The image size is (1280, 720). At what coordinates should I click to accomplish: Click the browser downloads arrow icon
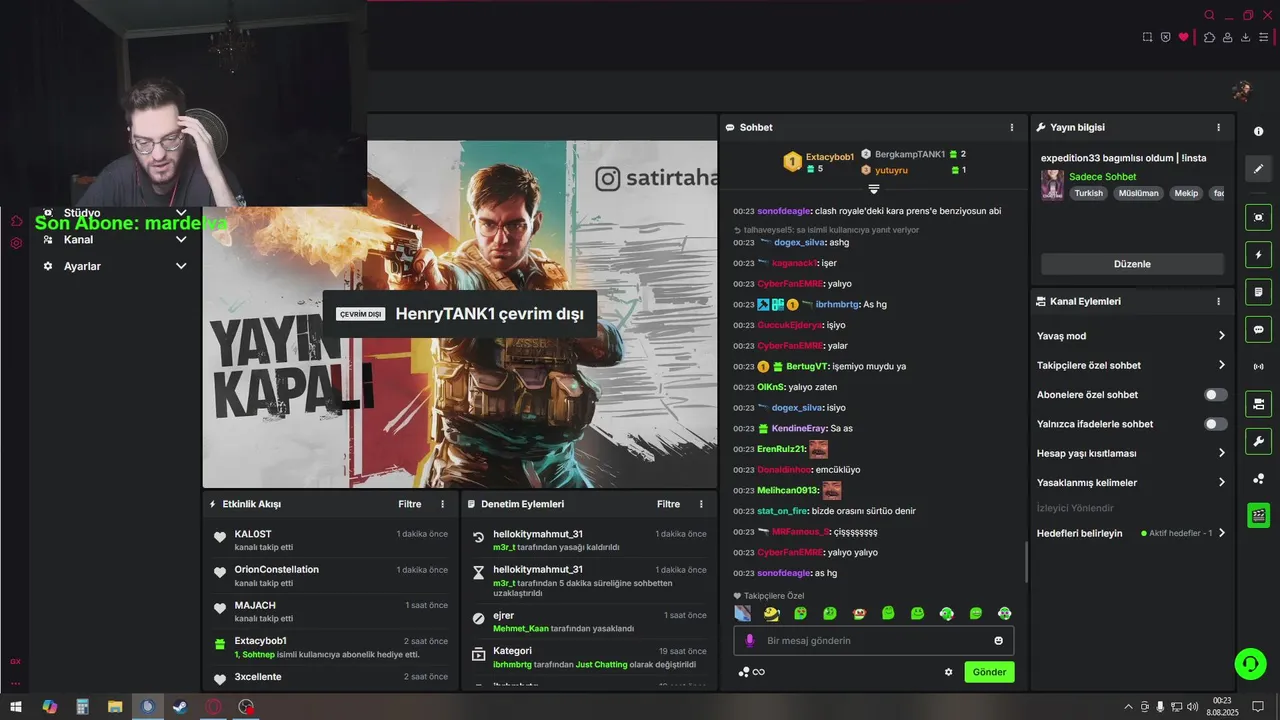pos(1246,37)
